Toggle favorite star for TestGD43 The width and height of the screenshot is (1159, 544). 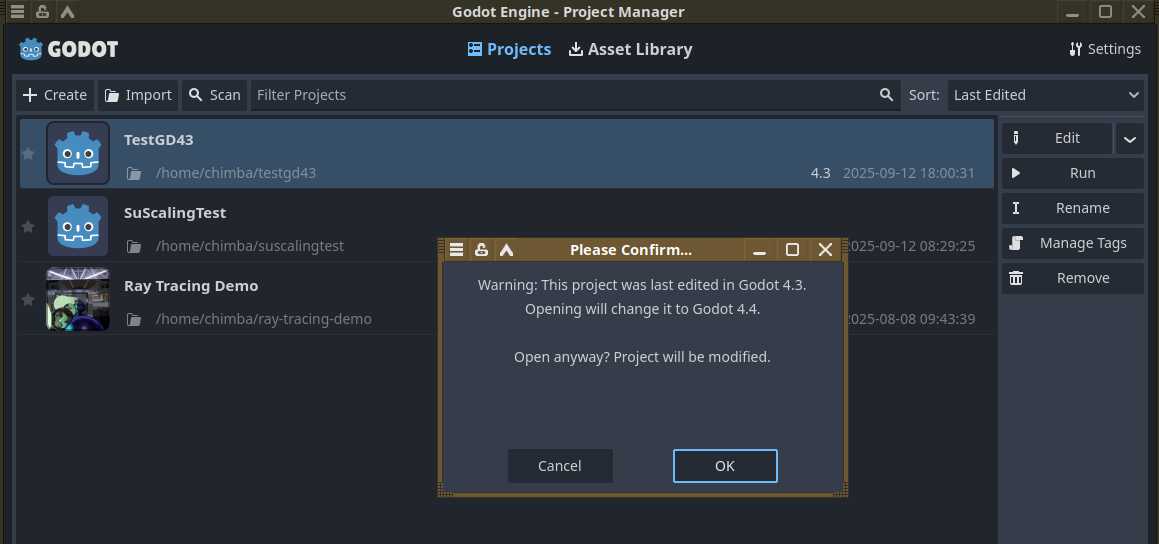click(28, 154)
